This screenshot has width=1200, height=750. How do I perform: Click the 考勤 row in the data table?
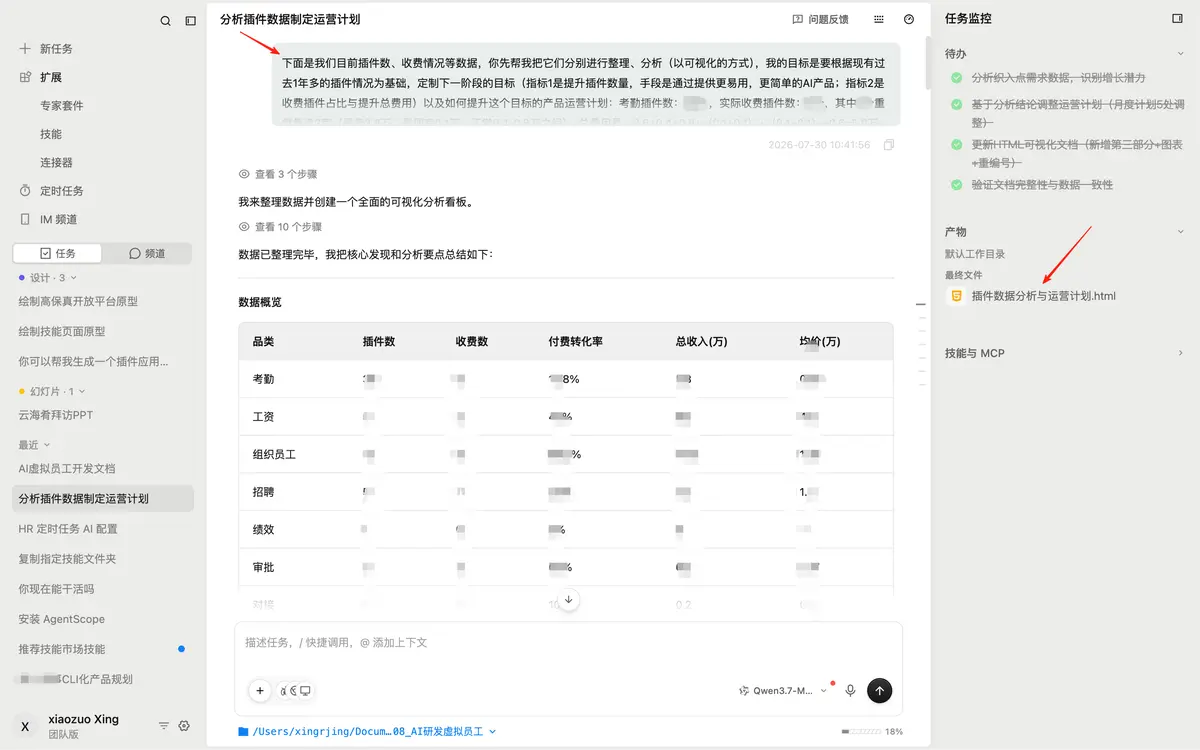click(x=566, y=380)
